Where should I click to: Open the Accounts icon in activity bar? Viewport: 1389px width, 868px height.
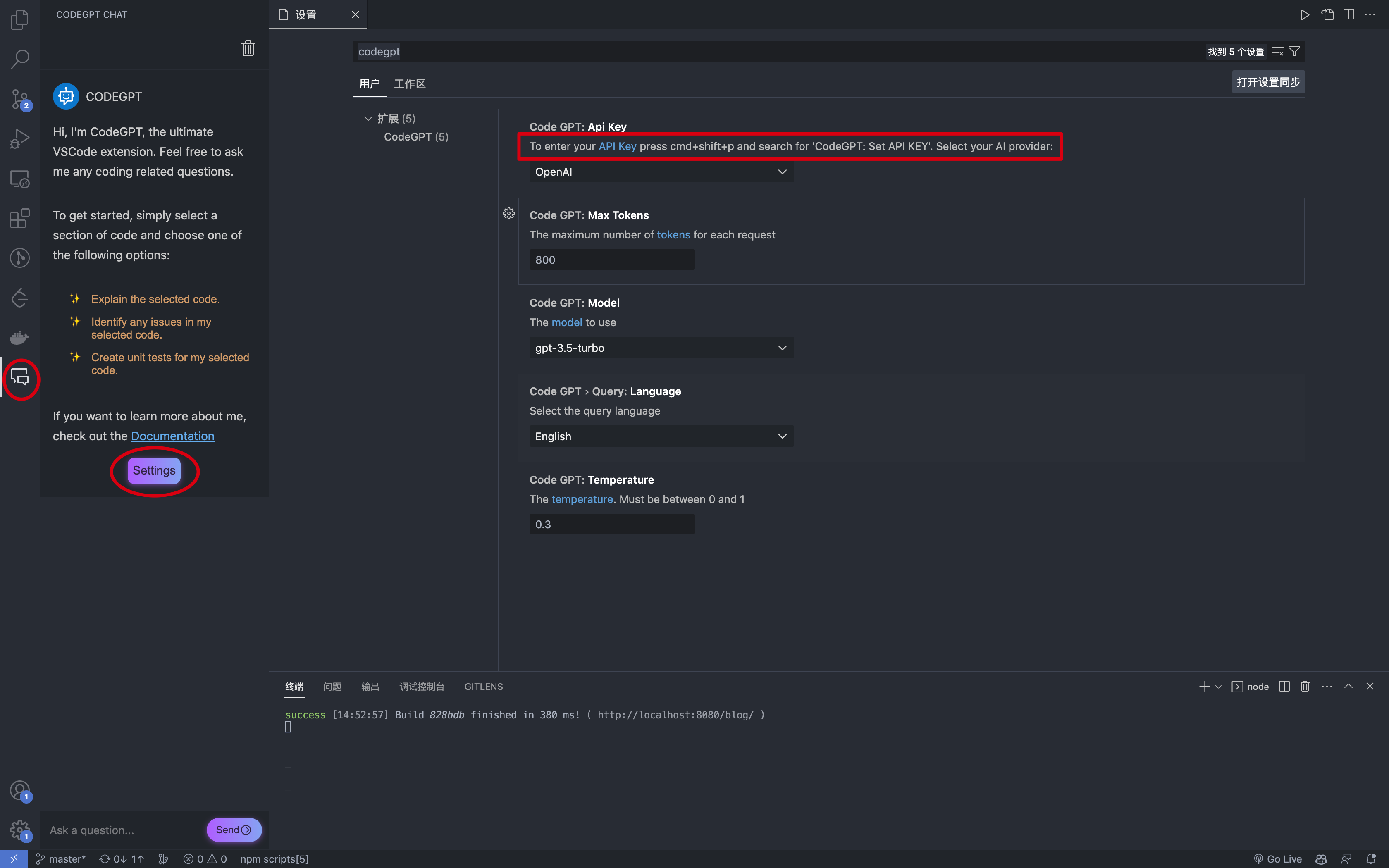coord(19,790)
